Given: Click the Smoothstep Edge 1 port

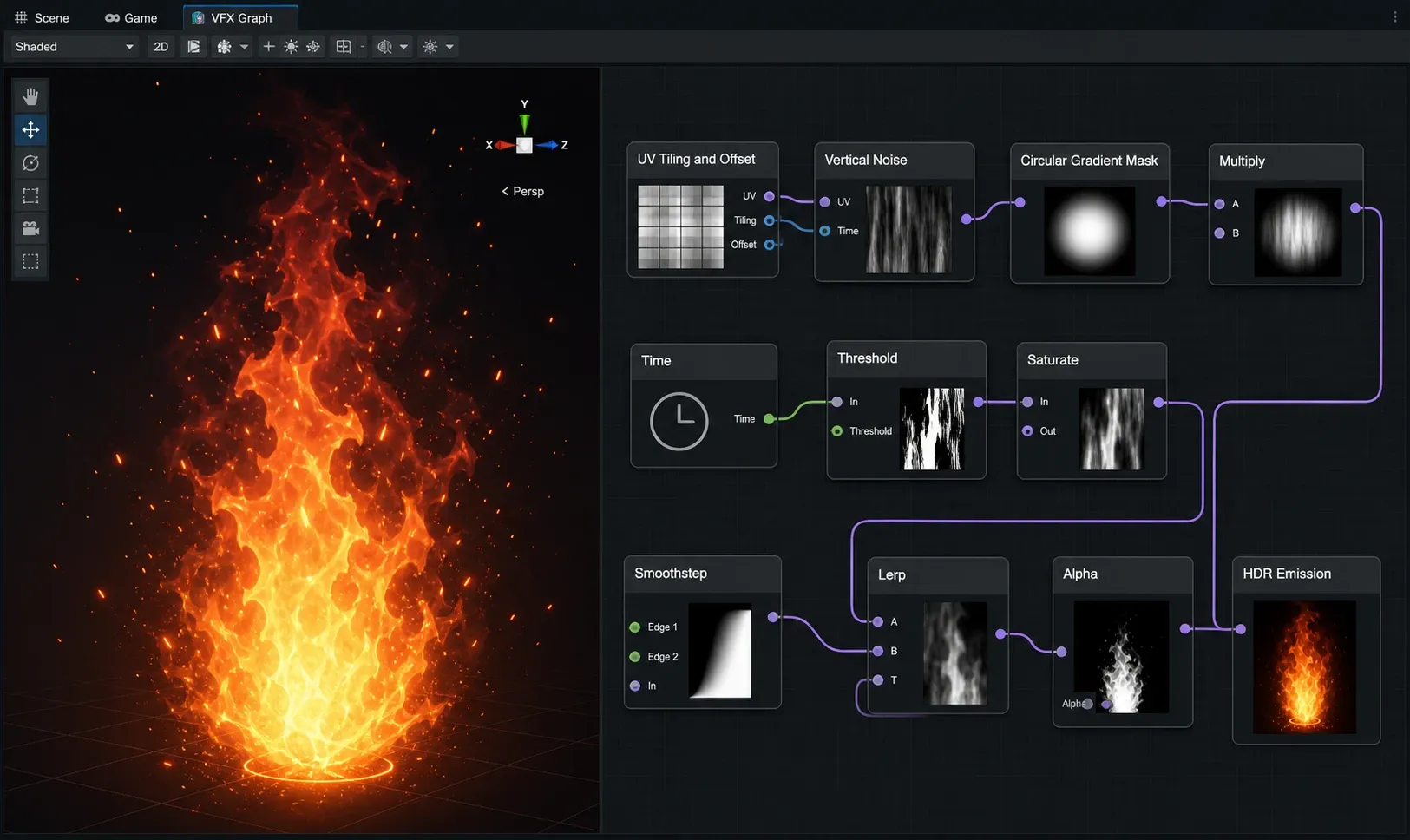Looking at the screenshot, I should [635, 627].
